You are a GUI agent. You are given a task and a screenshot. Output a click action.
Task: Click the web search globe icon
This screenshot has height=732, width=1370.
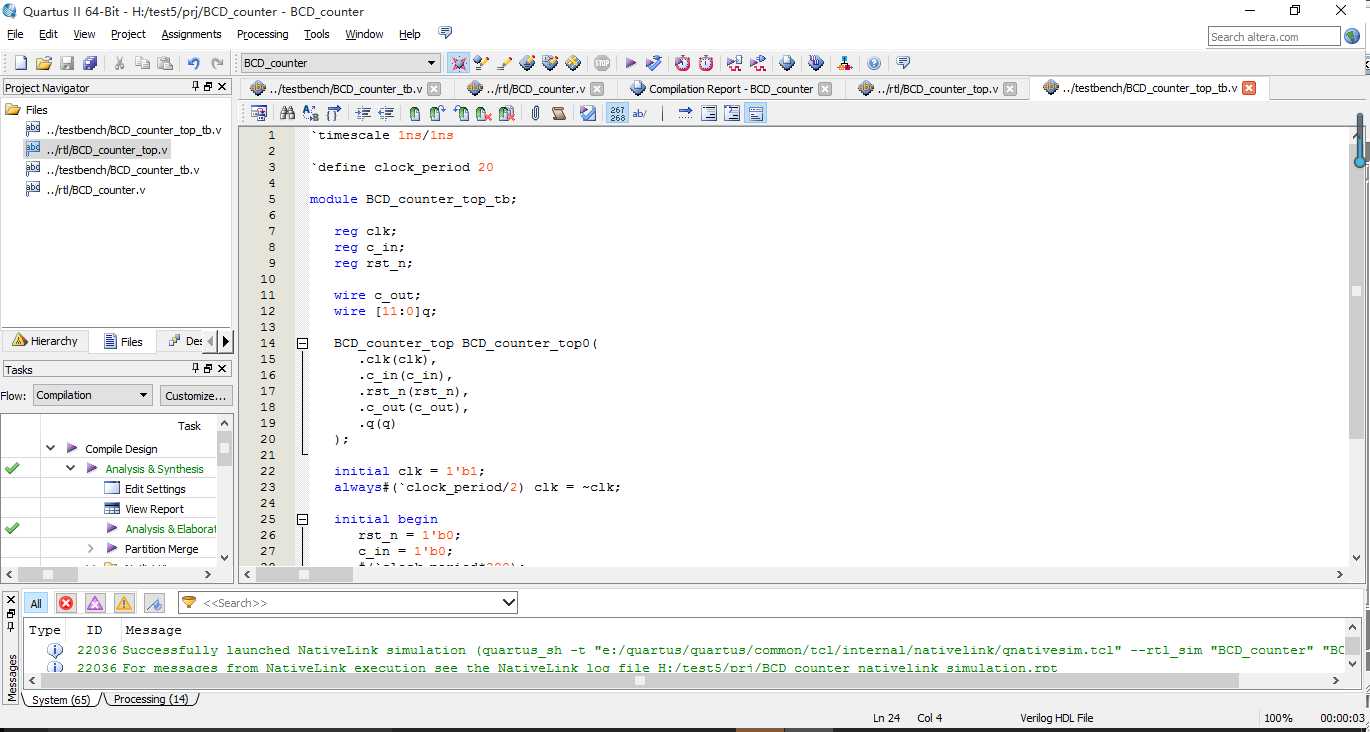coord(1352,37)
